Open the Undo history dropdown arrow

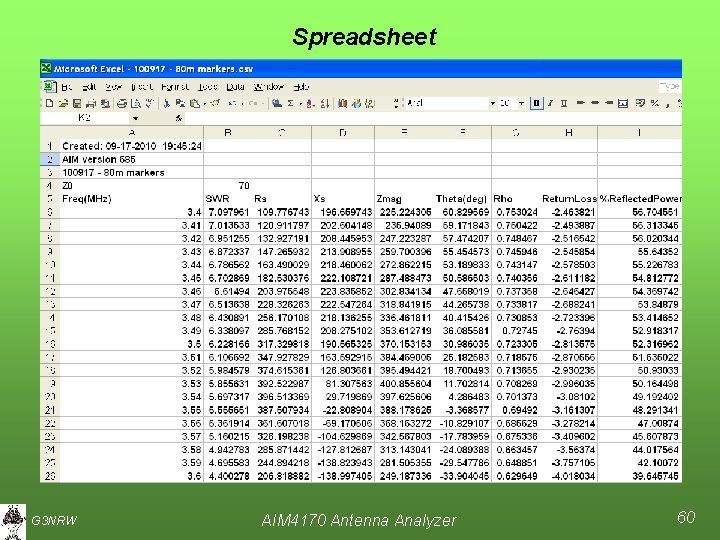tap(242, 104)
